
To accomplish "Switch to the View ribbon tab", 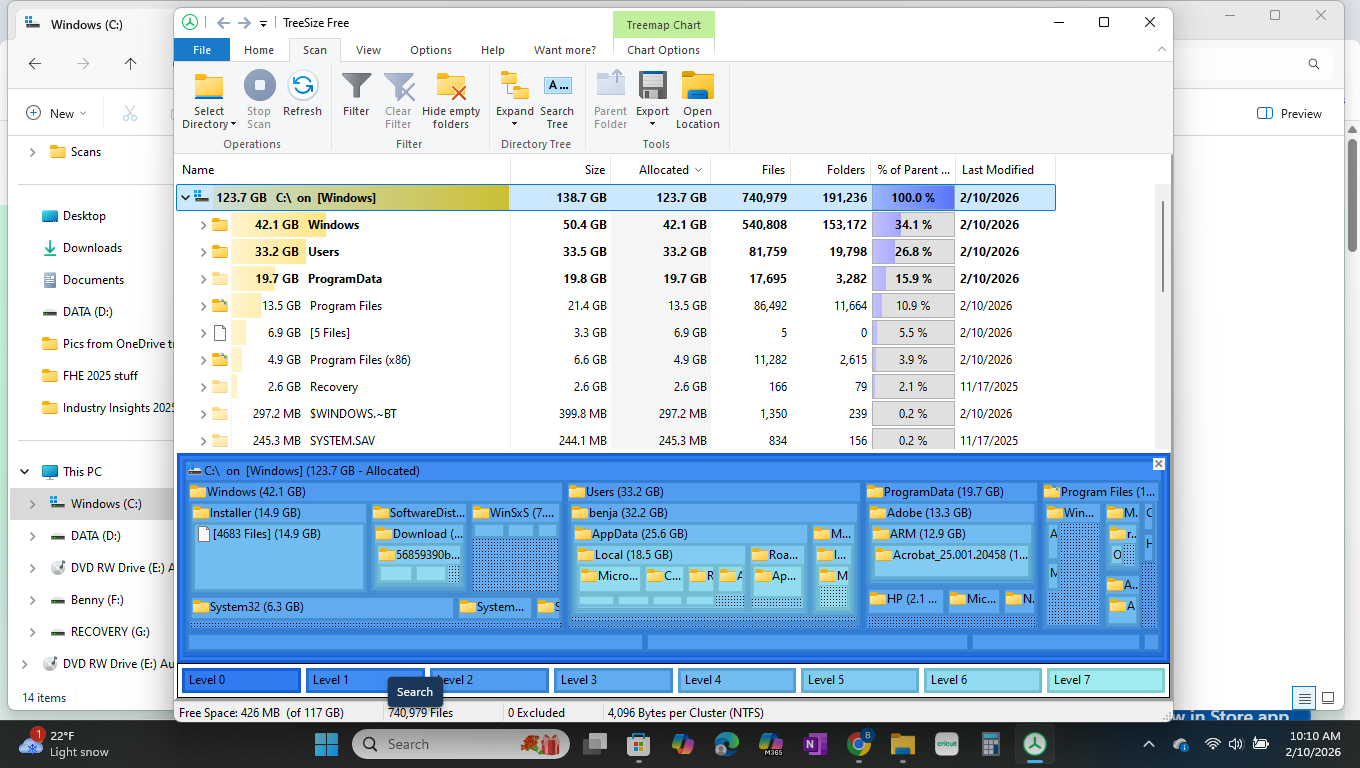I will coord(368,50).
